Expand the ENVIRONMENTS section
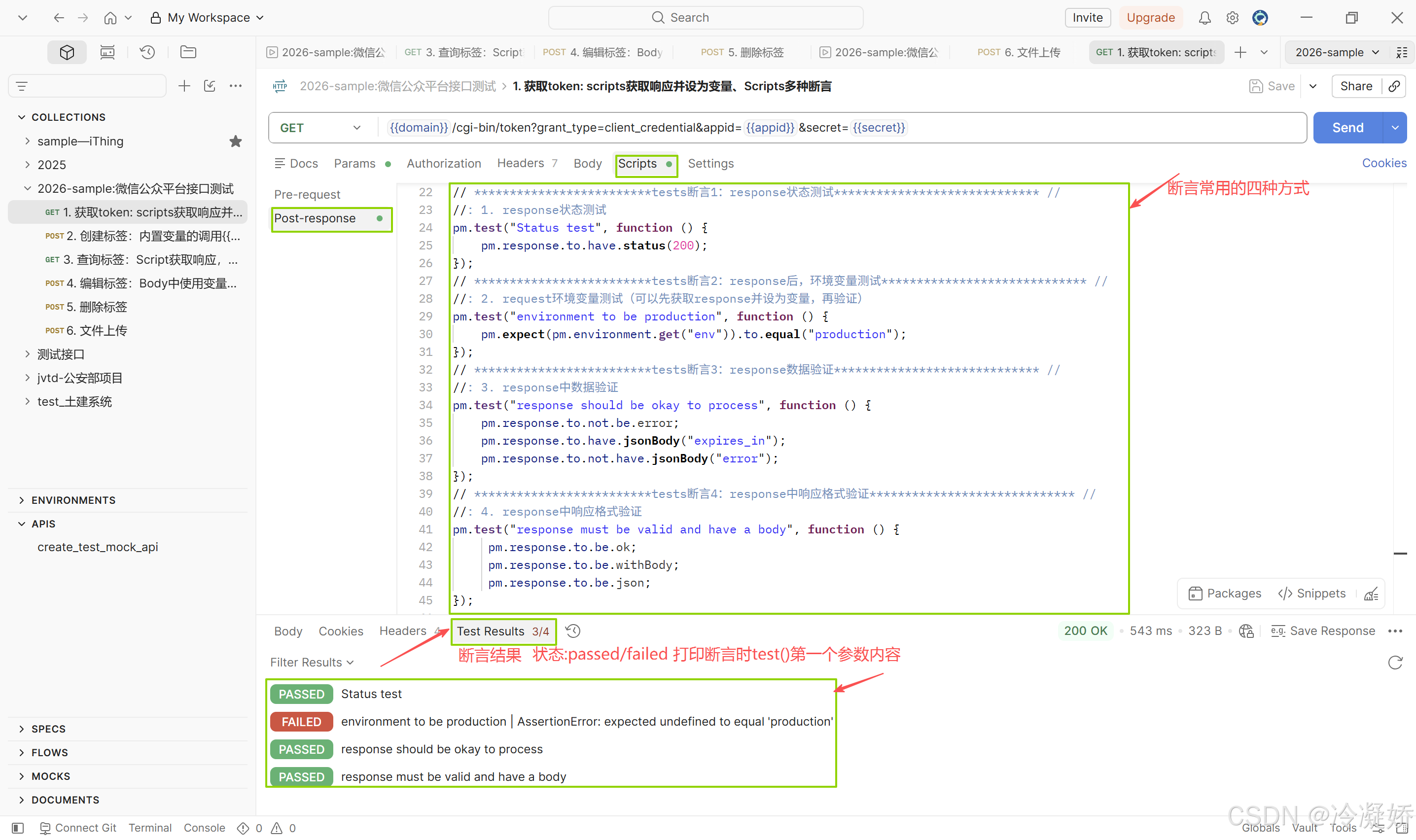Viewport: 1416px width, 840px height. 22,500
